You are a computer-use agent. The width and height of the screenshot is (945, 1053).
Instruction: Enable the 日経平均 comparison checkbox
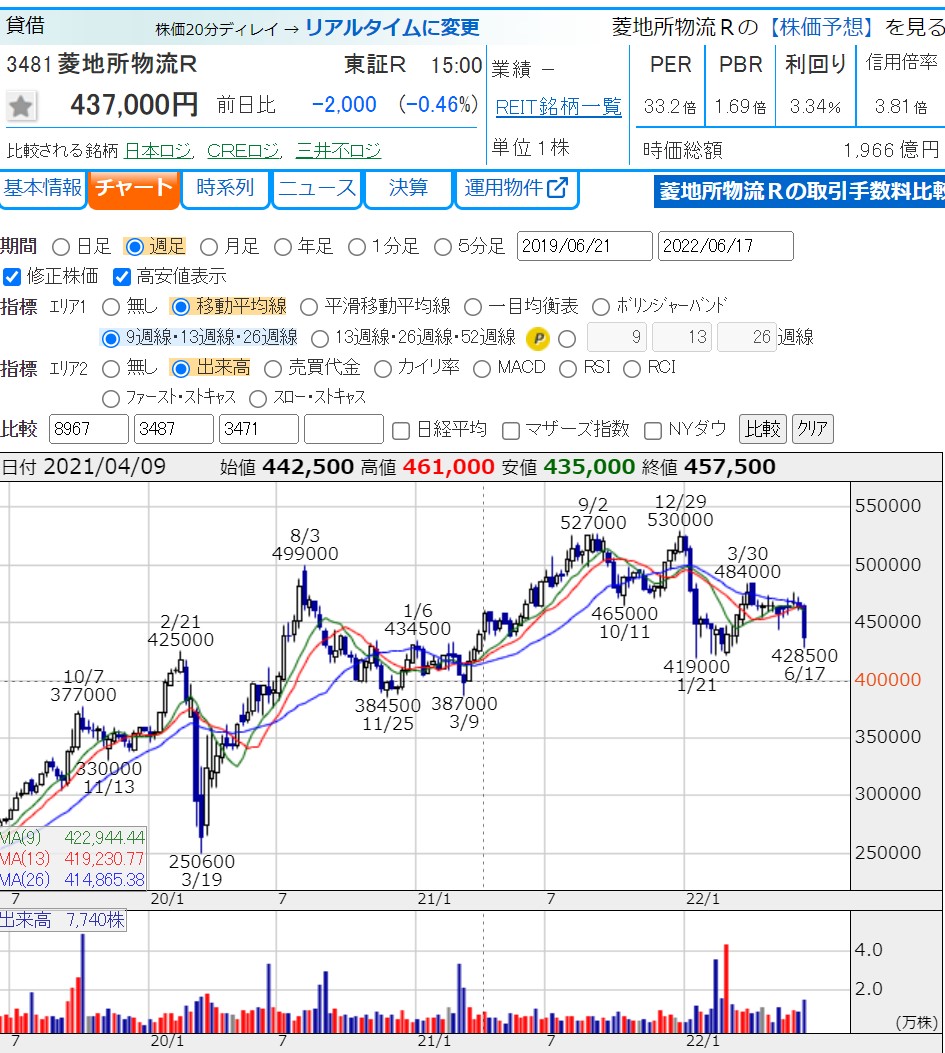click(x=401, y=431)
